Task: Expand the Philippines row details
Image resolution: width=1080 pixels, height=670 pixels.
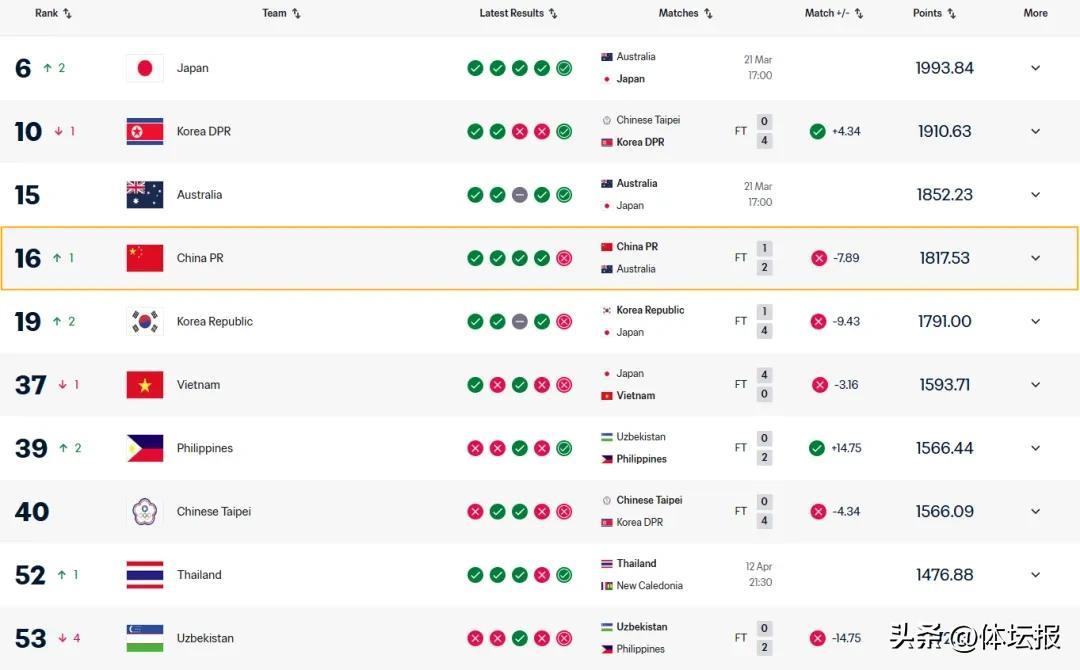Action: pos(1035,448)
